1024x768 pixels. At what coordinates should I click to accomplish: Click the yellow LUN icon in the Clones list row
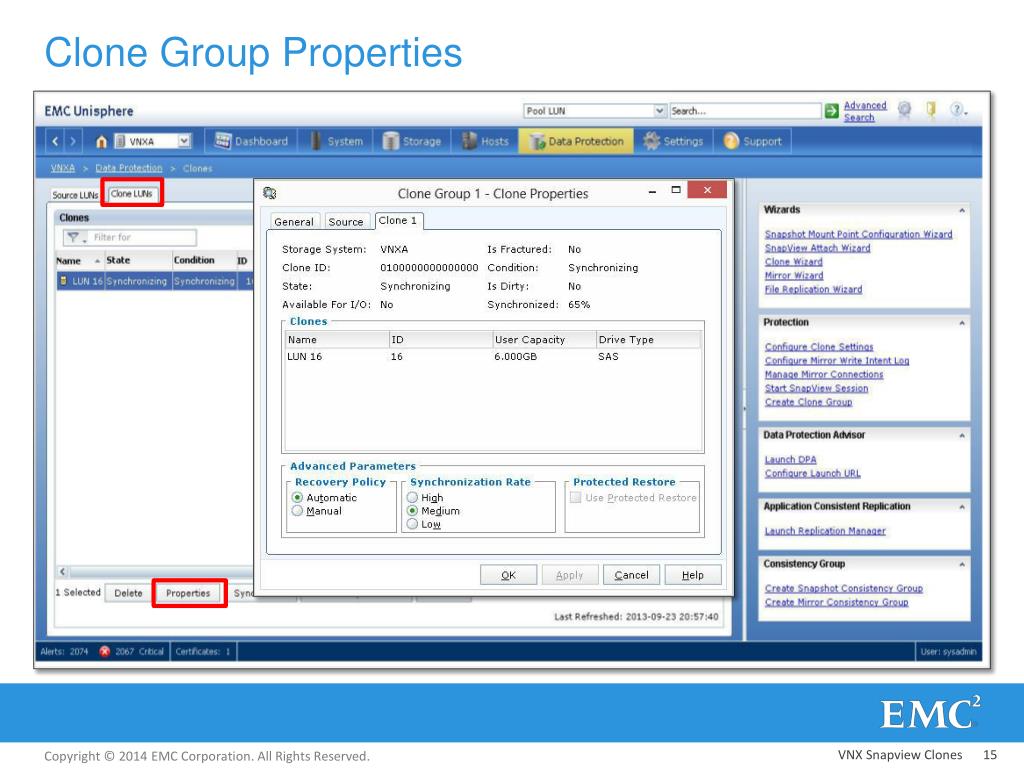(x=63, y=281)
